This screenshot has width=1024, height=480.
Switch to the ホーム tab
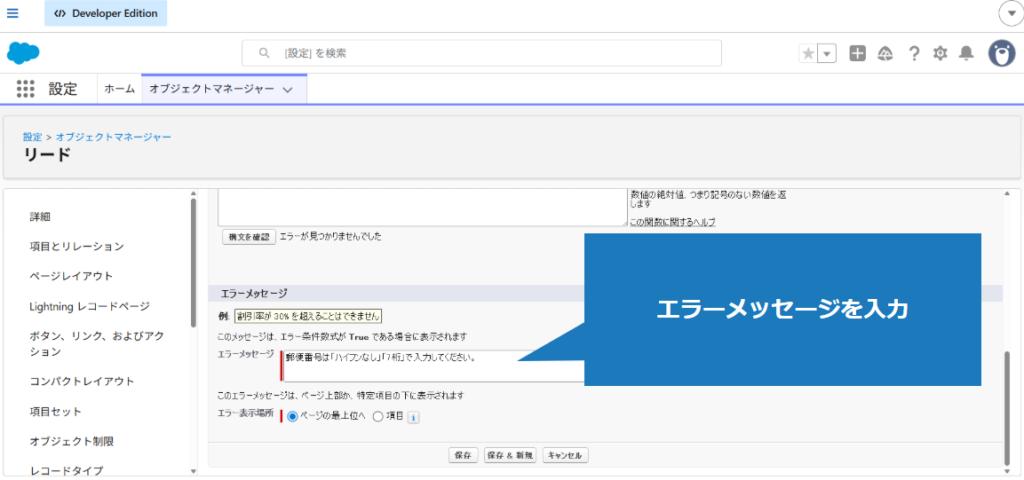pos(119,89)
